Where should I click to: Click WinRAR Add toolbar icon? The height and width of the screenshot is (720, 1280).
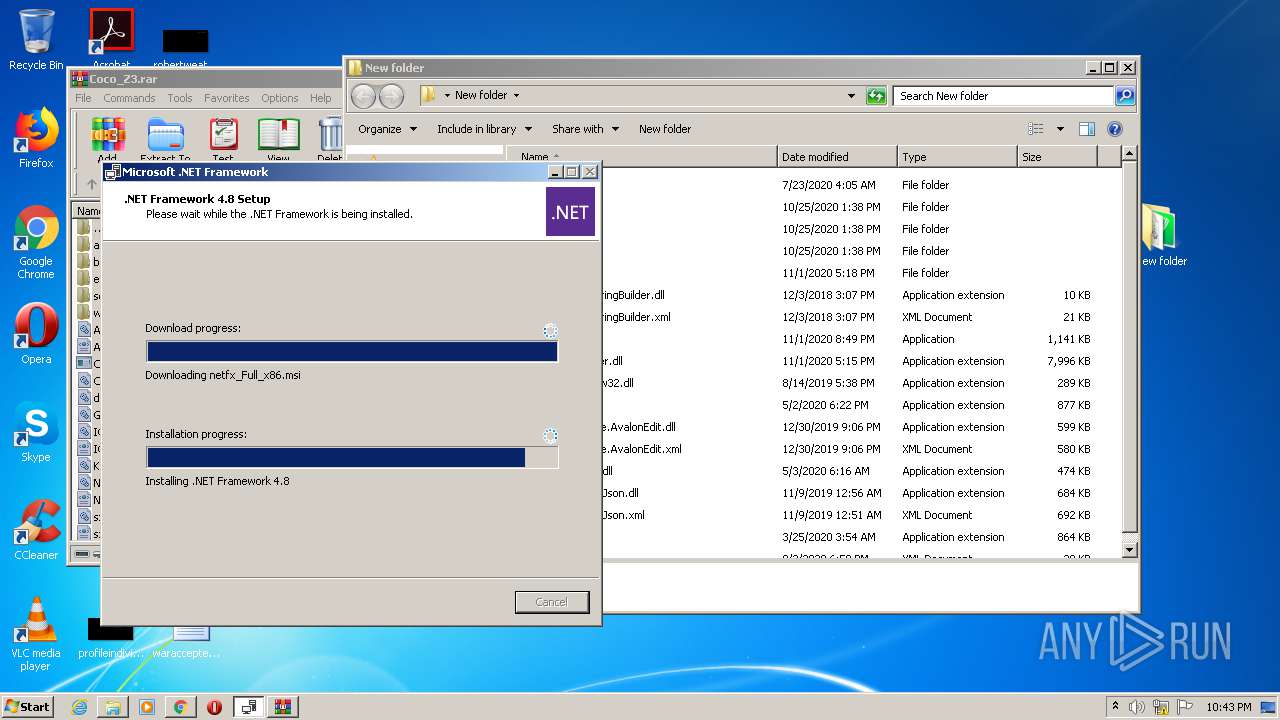(107, 139)
